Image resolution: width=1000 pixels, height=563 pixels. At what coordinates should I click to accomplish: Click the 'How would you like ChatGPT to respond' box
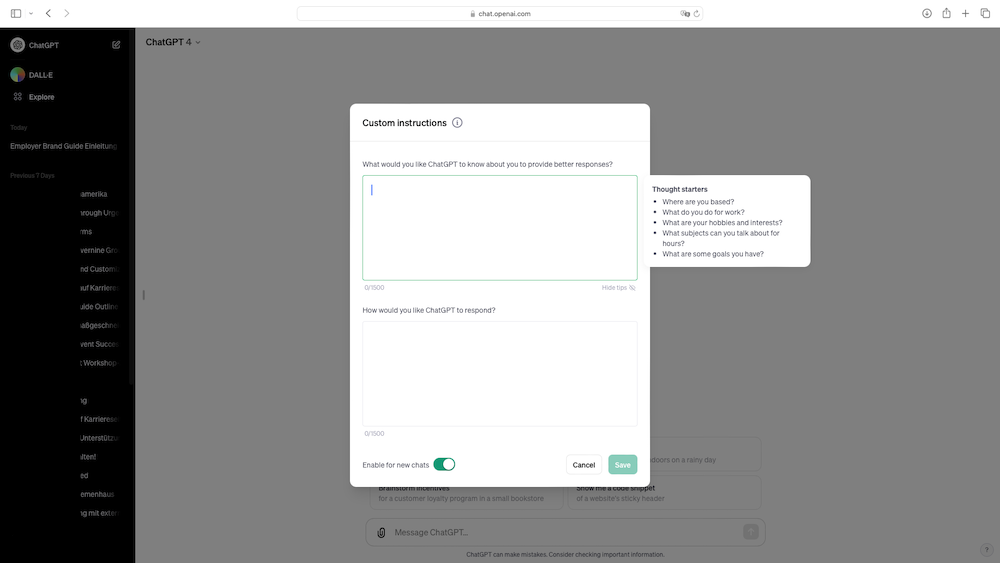(x=499, y=374)
